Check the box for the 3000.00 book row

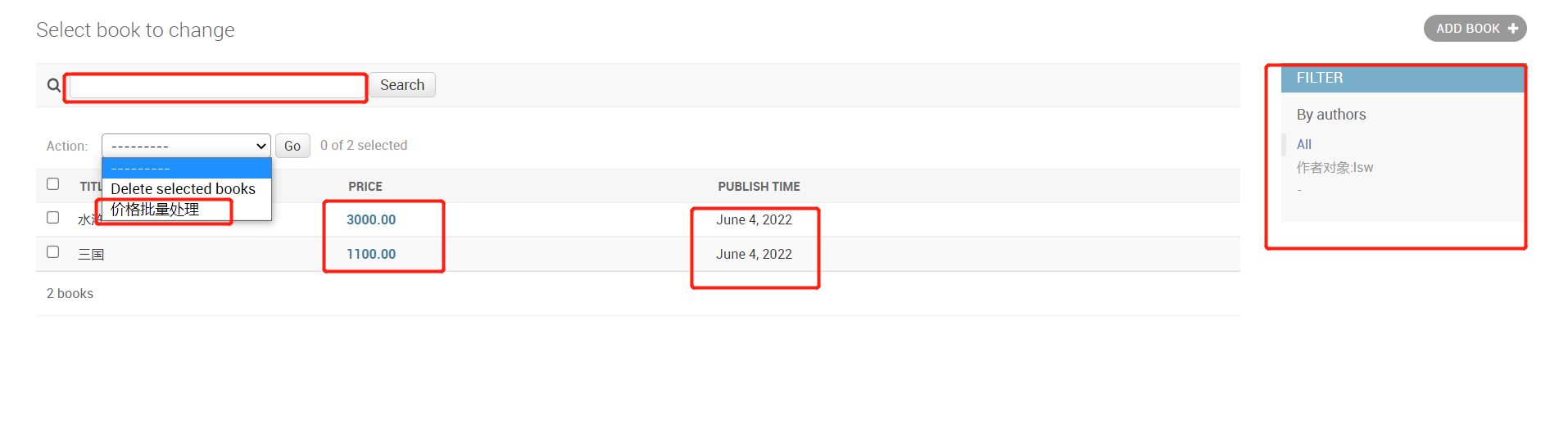pyautogui.click(x=53, y=218)
